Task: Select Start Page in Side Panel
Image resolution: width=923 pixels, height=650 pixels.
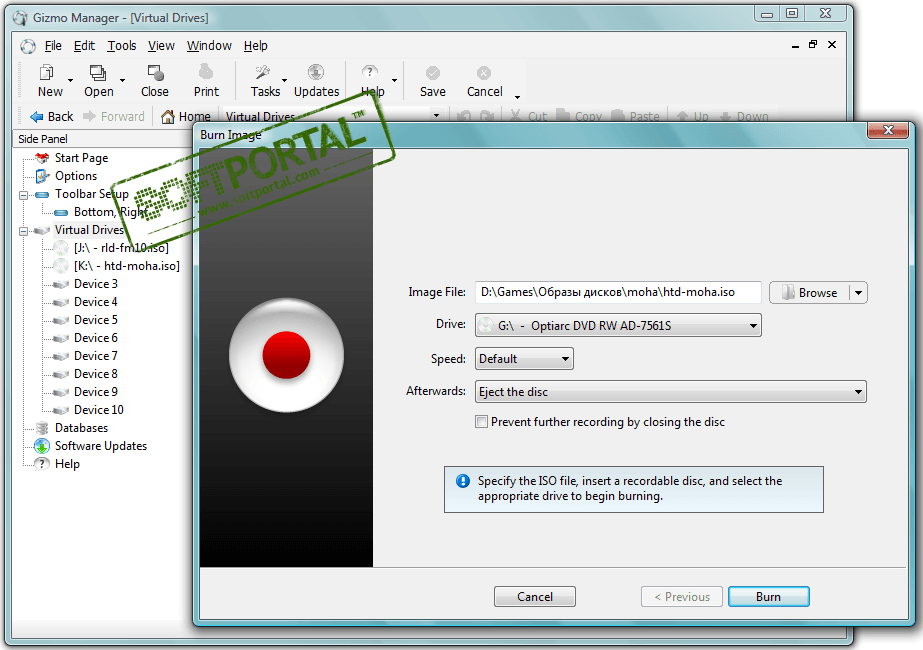Action: click(x=81, y=158)
